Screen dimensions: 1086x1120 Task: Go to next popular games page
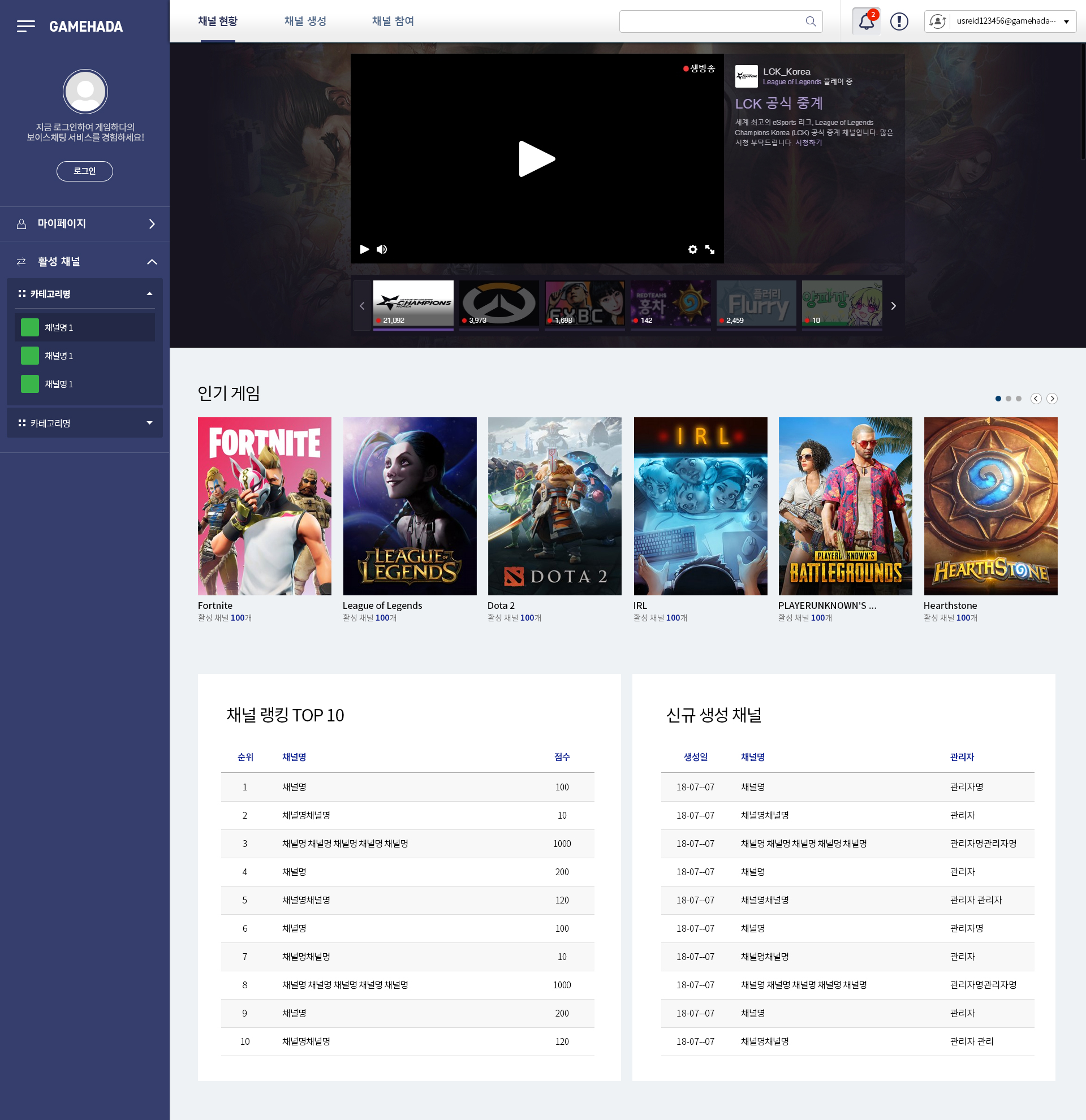pos(1052,398)
